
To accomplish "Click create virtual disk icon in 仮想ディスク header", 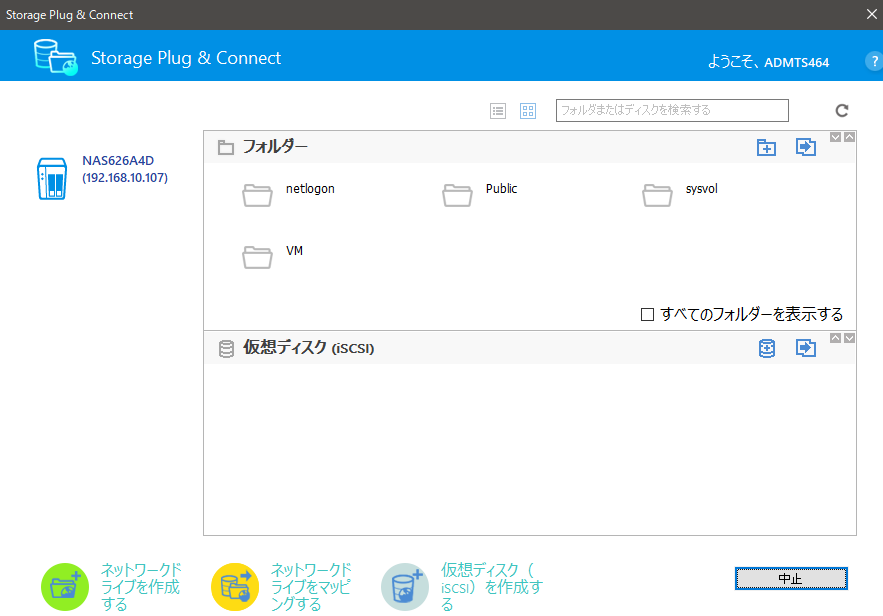I will pos(767,348).
